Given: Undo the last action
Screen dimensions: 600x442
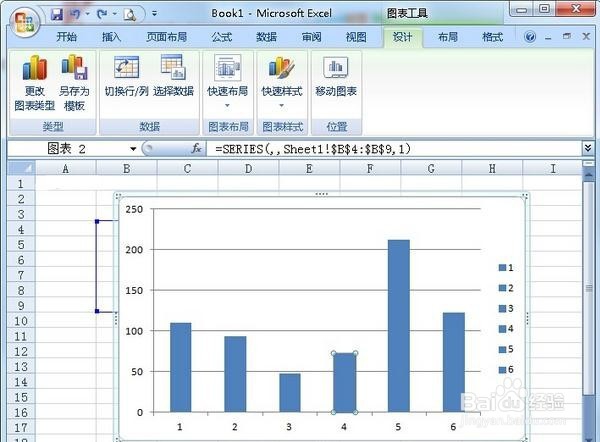Looking at the screenshot, I should 75,15.
